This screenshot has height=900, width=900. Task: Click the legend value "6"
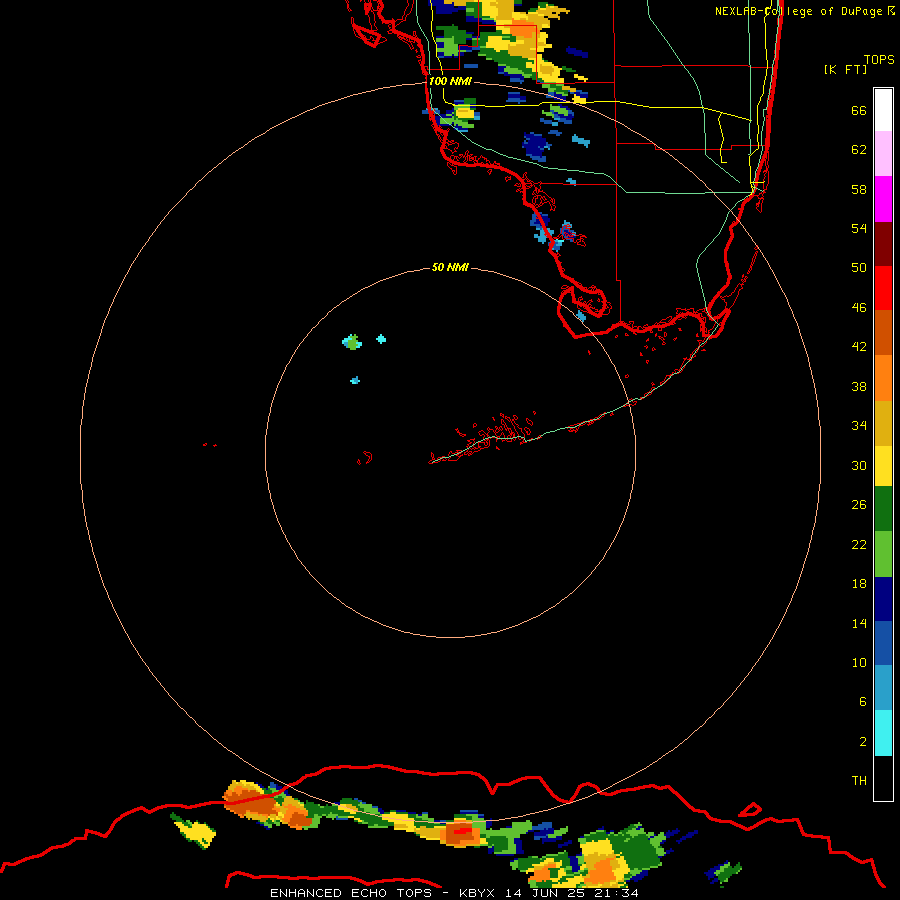click(x=862, y=702)
